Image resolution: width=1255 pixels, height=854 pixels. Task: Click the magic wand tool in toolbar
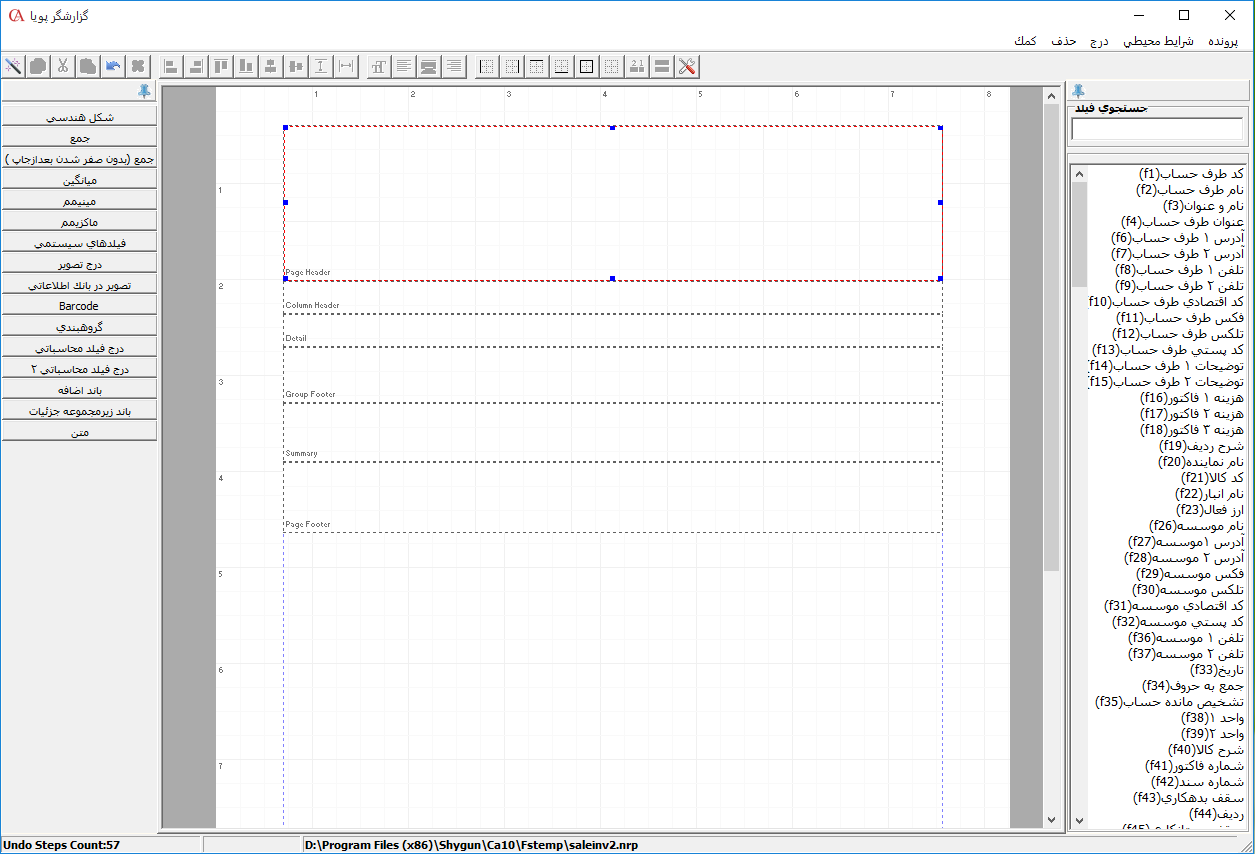14,66
